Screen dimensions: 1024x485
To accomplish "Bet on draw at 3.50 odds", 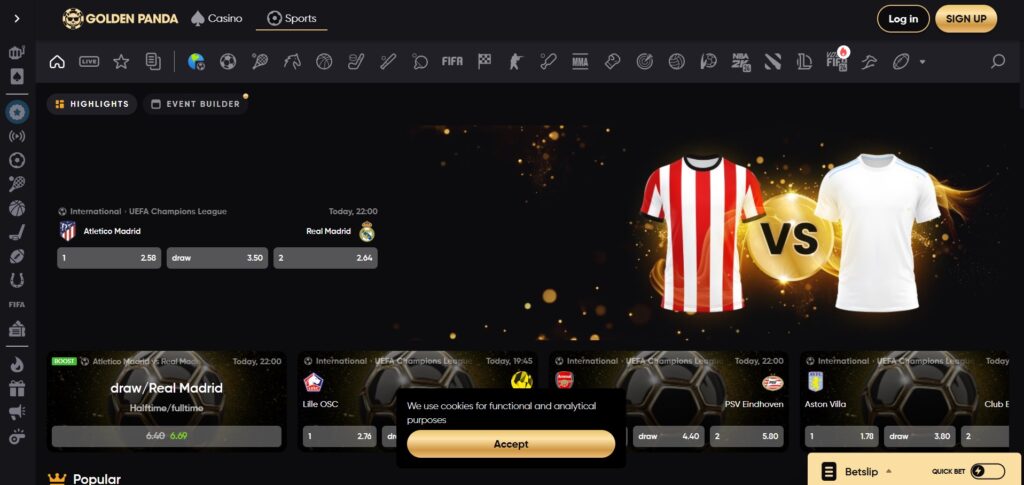I will [217, 258].
